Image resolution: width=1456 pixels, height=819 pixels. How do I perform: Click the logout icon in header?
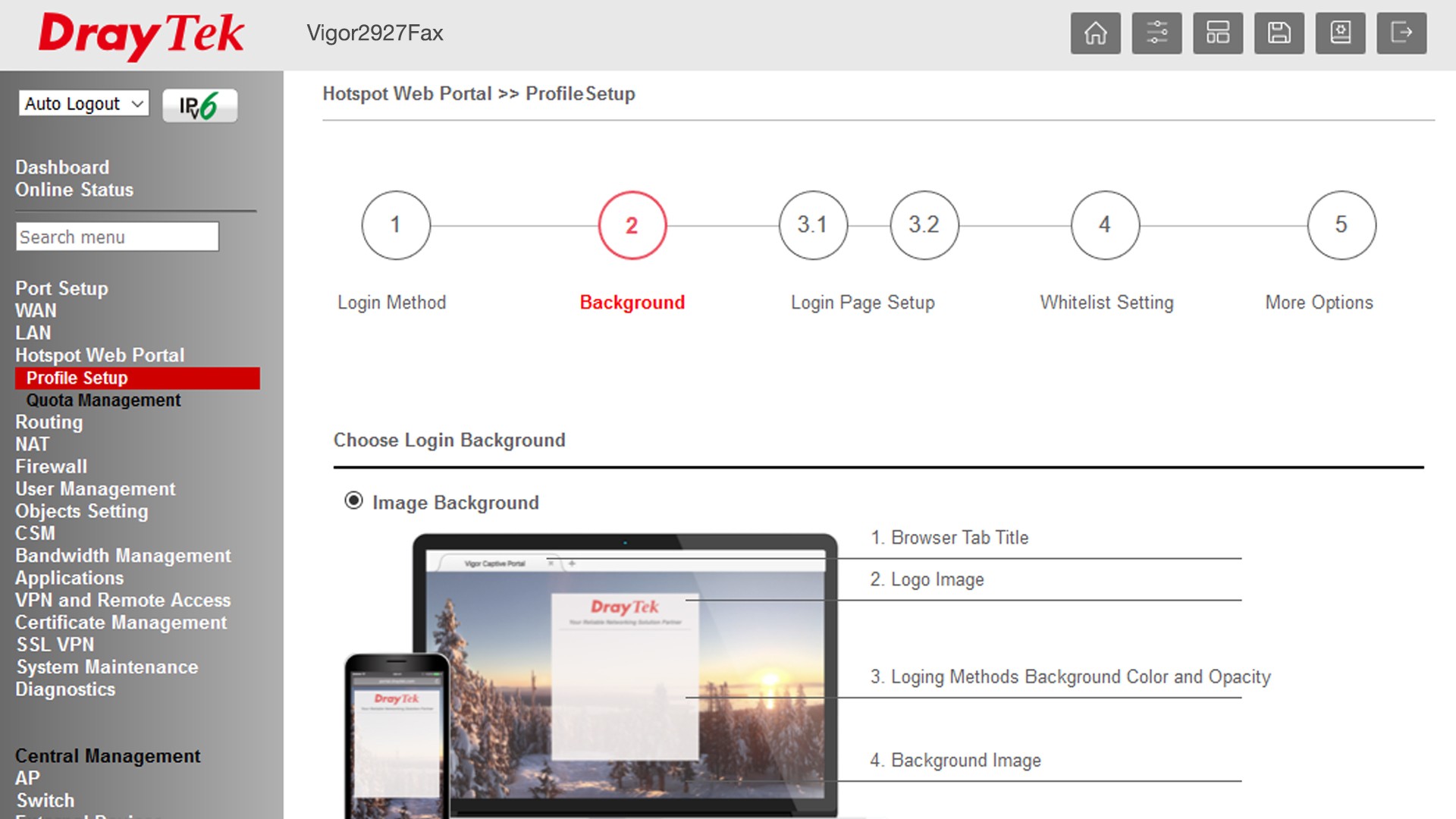tap(1401, 33)
